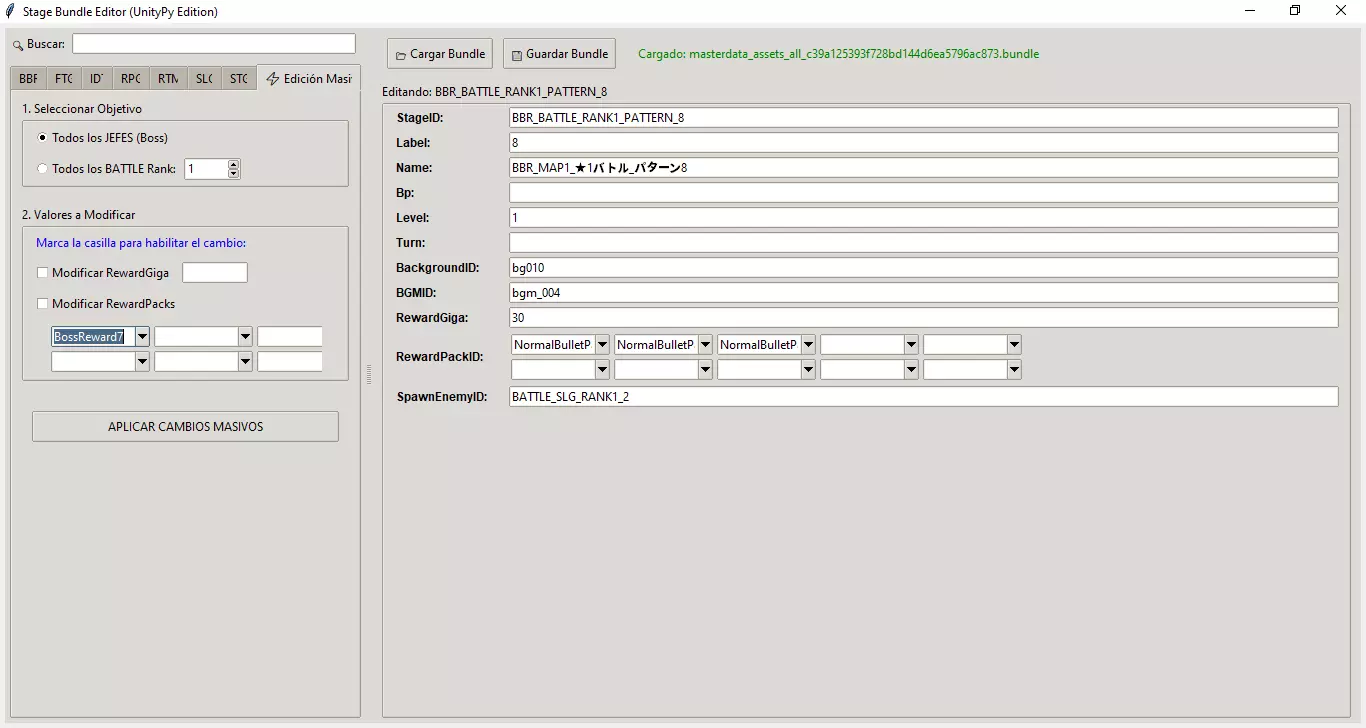Screen dimensions: 1366x728
Task: Click the StageID field with BBR_BATTLE_RANK1_PATTERN_8
Action: tap(924, 118)
